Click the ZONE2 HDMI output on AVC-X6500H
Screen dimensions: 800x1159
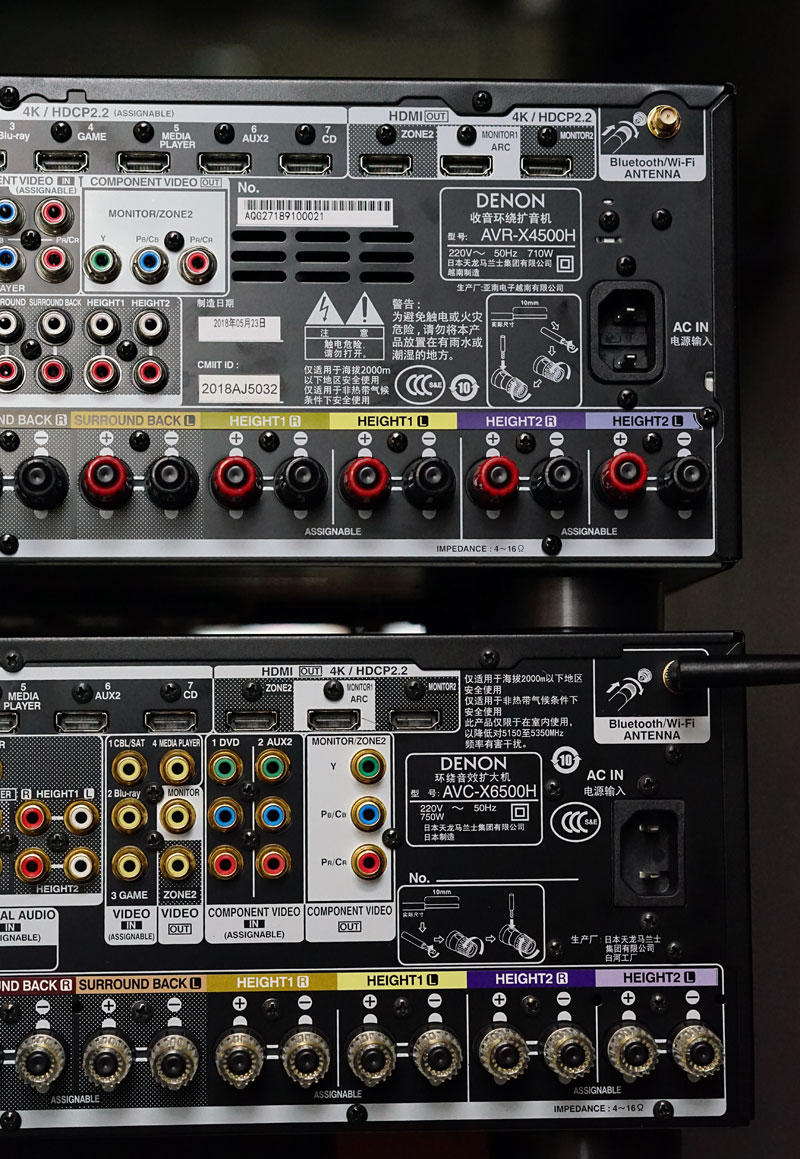pyautogui.click(x=252, y=720)
